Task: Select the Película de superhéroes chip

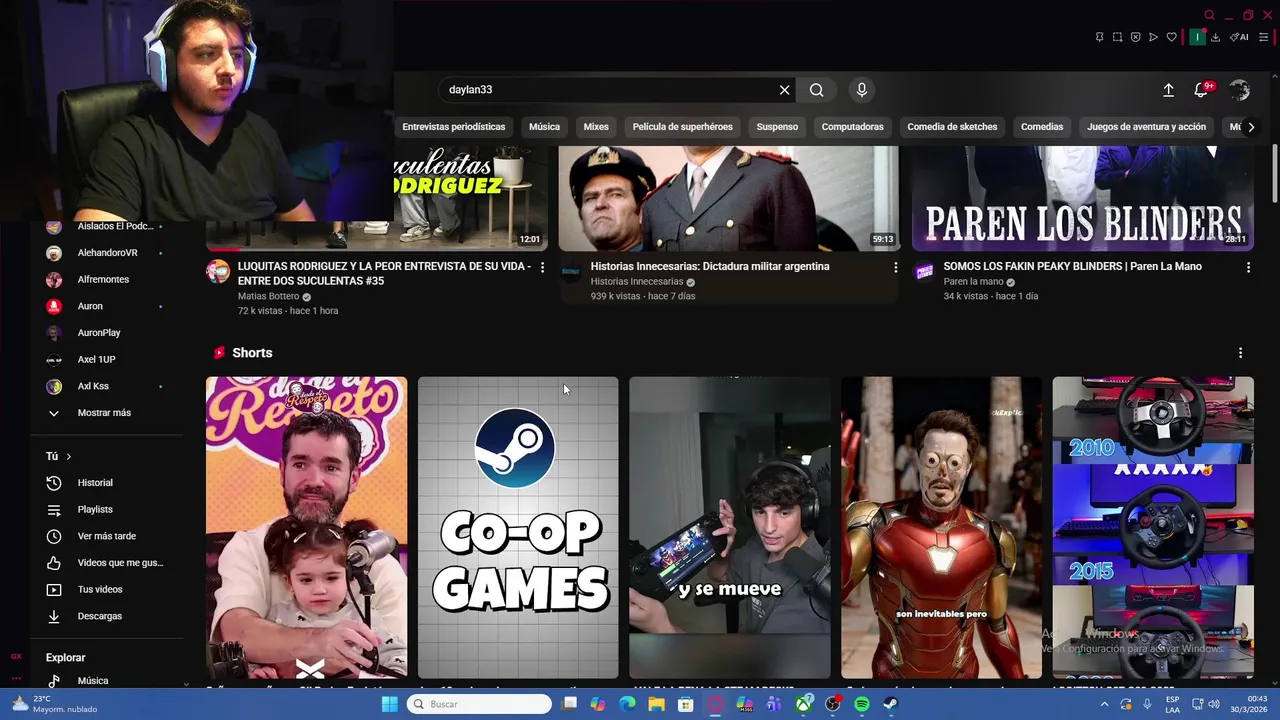Action: (x=682, y=127)
